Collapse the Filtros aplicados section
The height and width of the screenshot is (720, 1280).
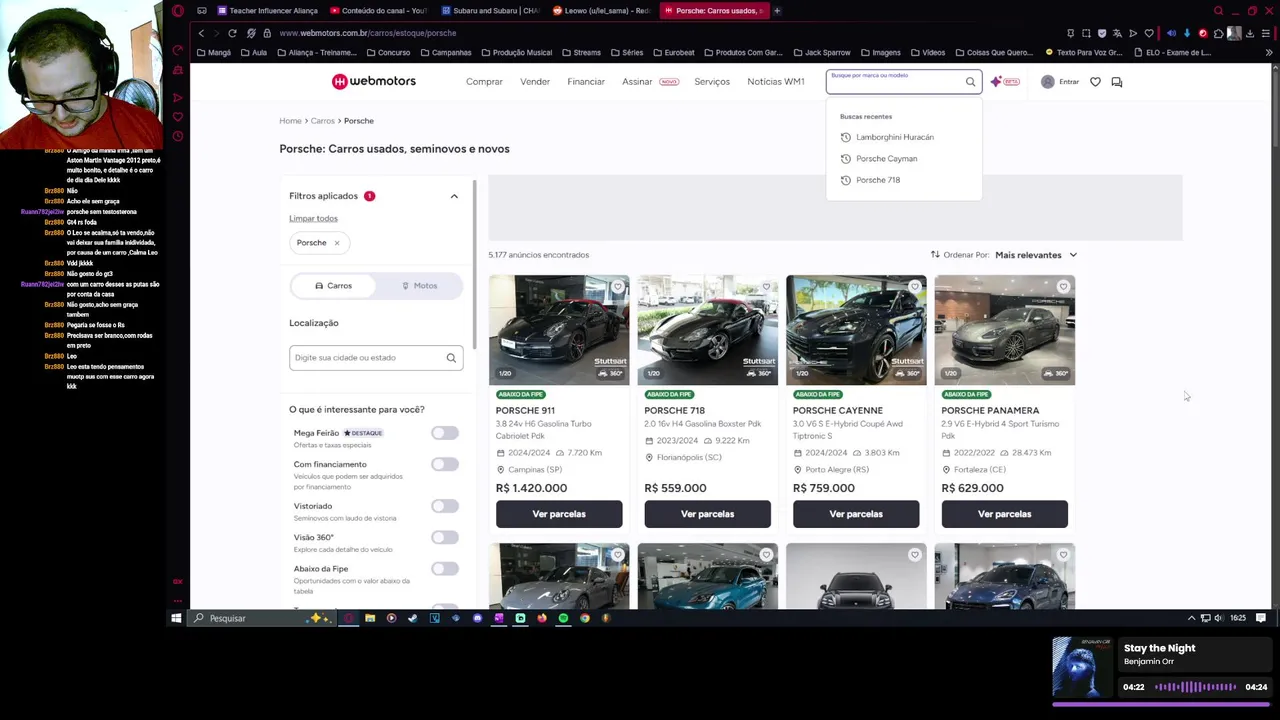(x=454, y=196)
